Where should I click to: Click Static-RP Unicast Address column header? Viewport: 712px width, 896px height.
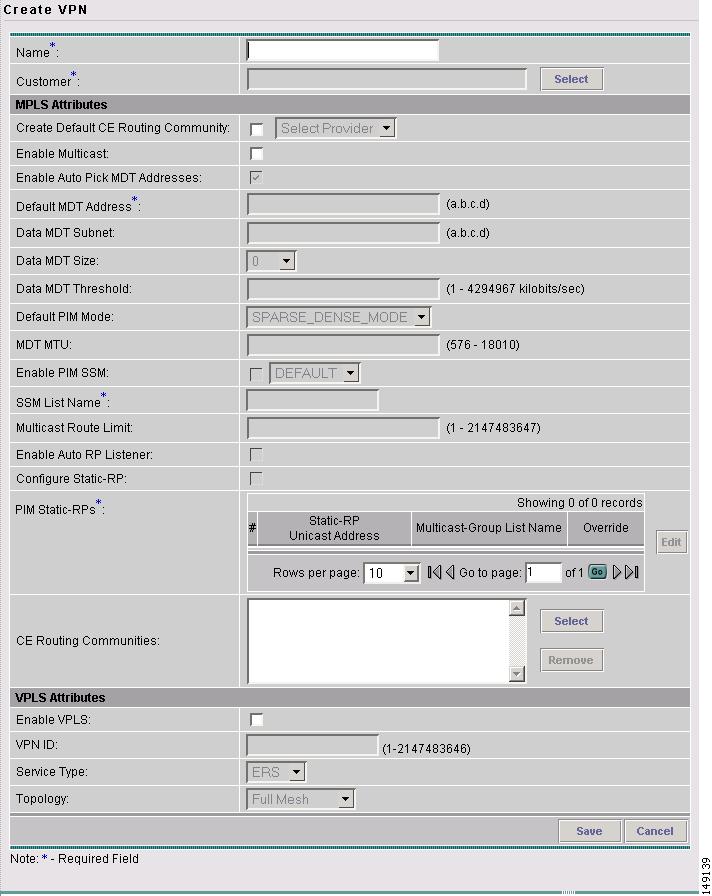point(334,528)
